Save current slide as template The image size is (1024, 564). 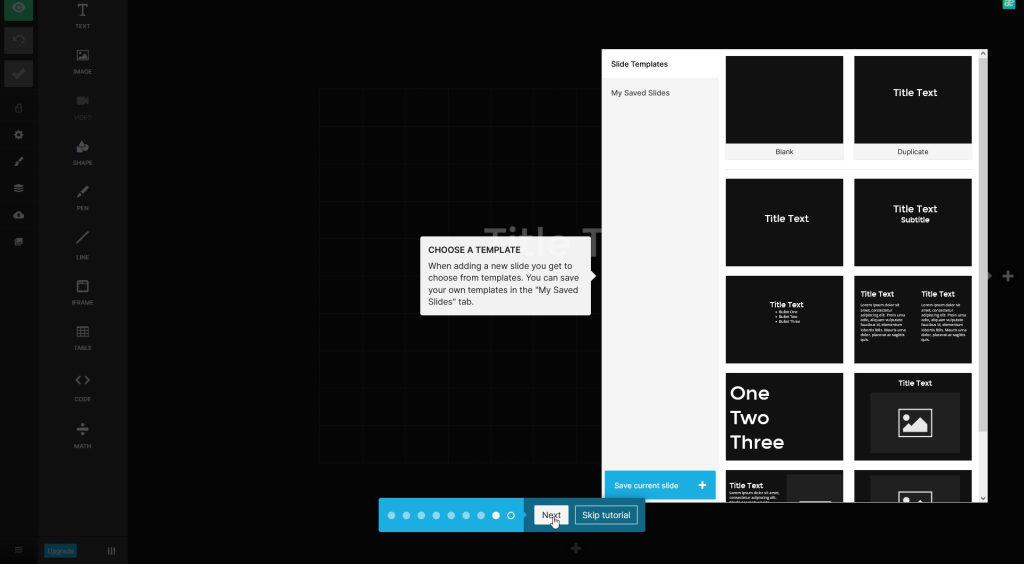point(660,485)
